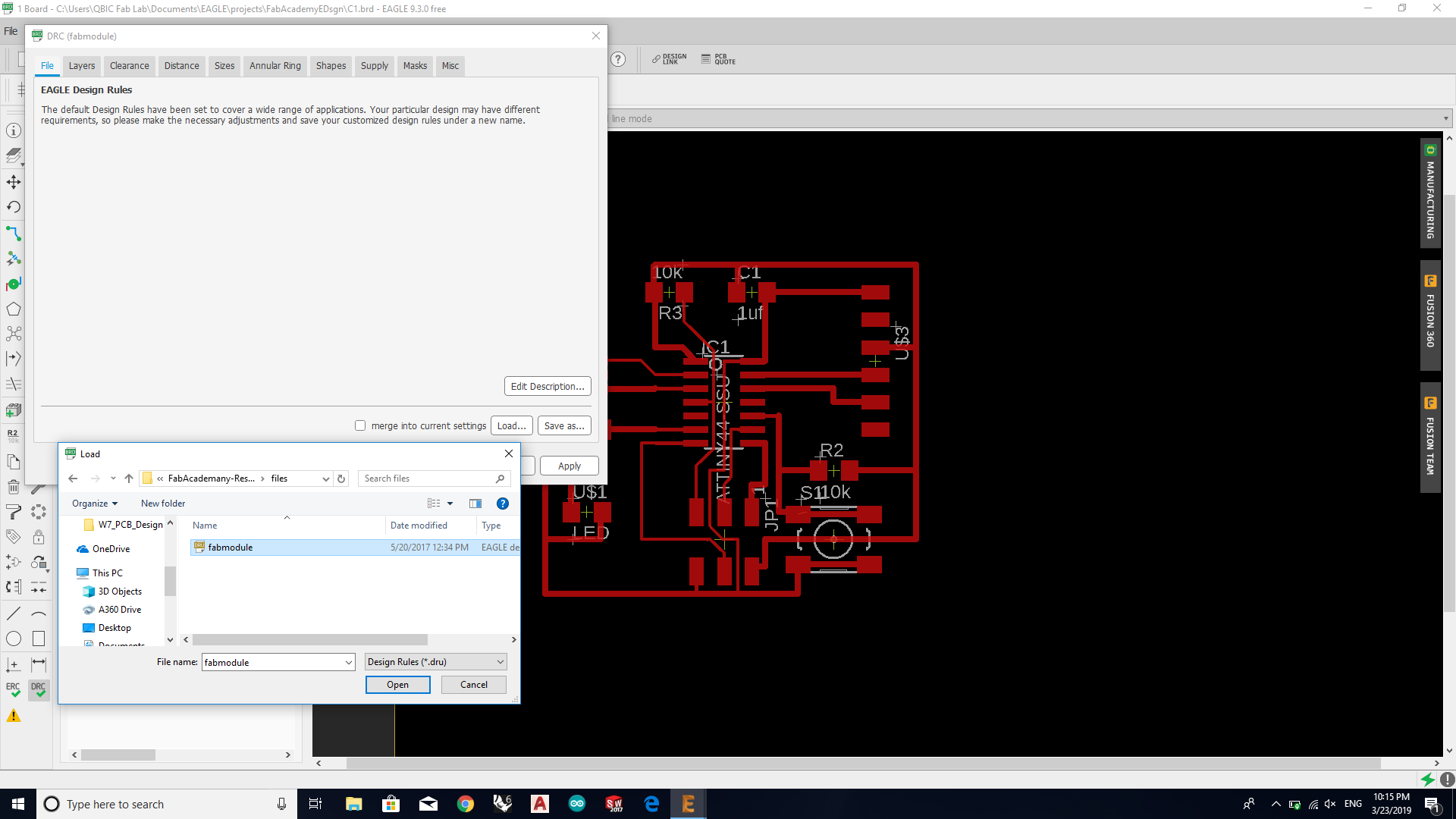The image size is (1456, 819).
Task: Click the Edit Description button
Action: coord(547,387)
